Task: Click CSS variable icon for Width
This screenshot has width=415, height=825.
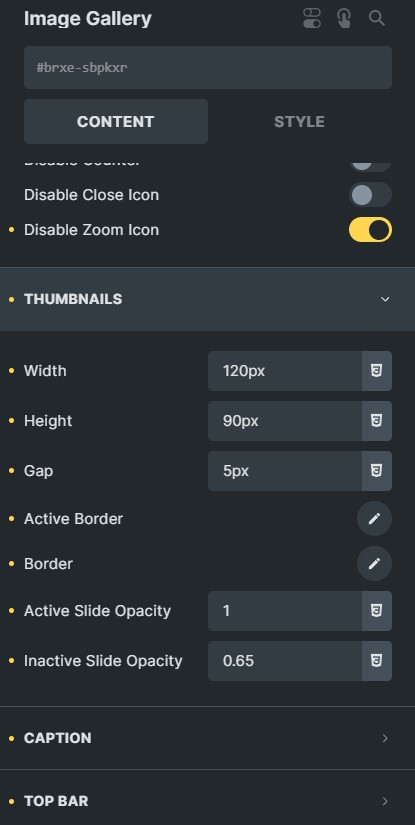Action: 376,371
